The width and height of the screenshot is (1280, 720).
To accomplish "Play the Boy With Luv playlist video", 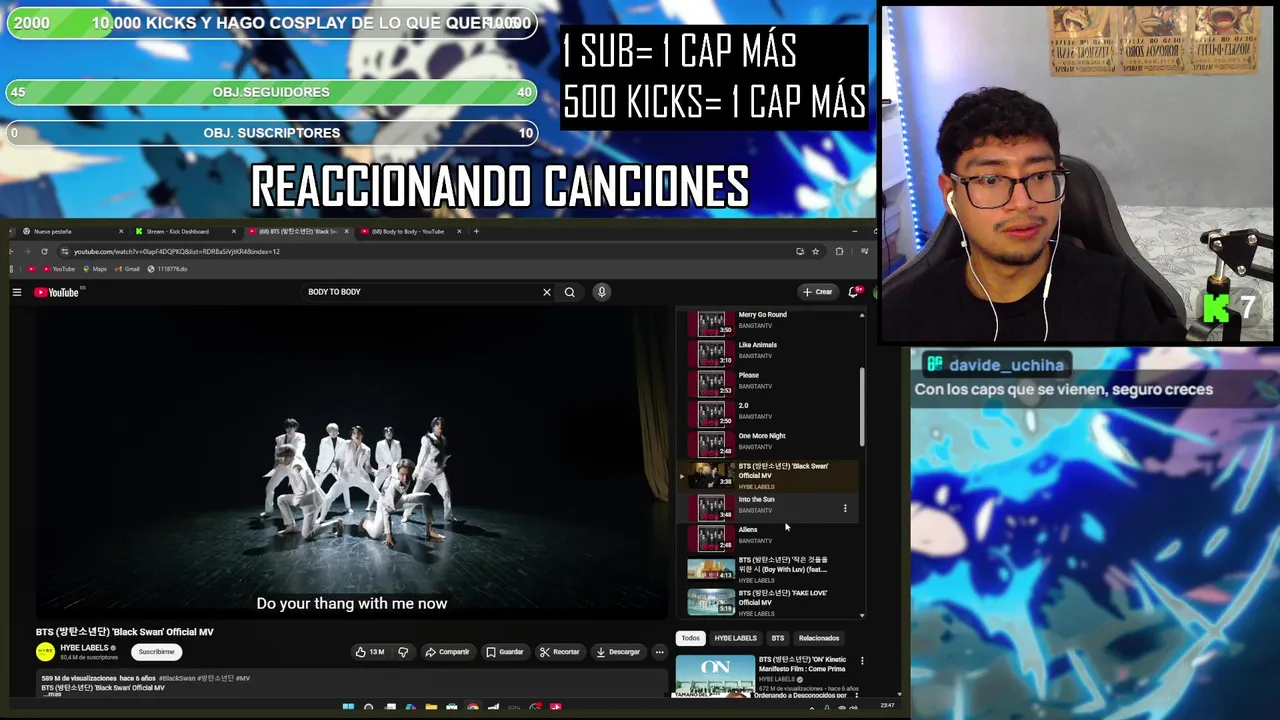I will click(x=768, y=570).
